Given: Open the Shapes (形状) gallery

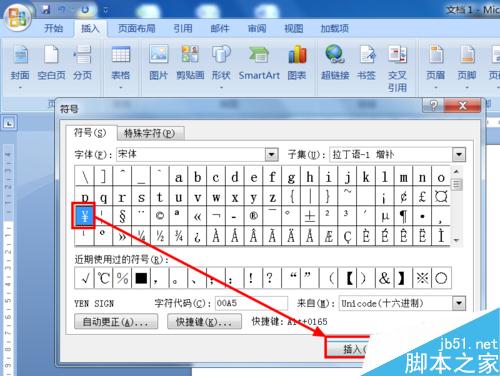Looking at the screenshot, I should [221, 67].
